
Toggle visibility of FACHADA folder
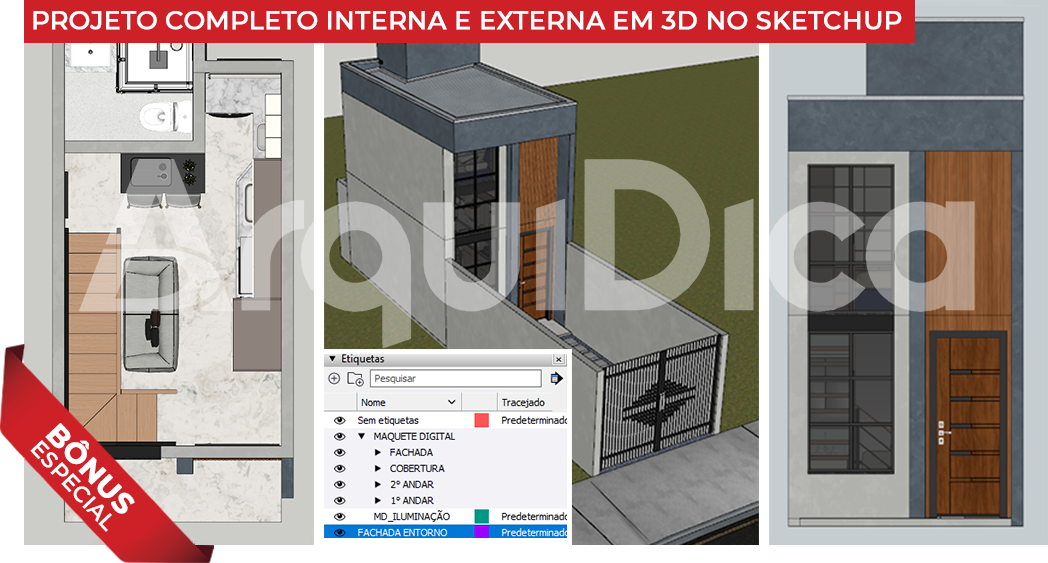[x=340, y=453]
